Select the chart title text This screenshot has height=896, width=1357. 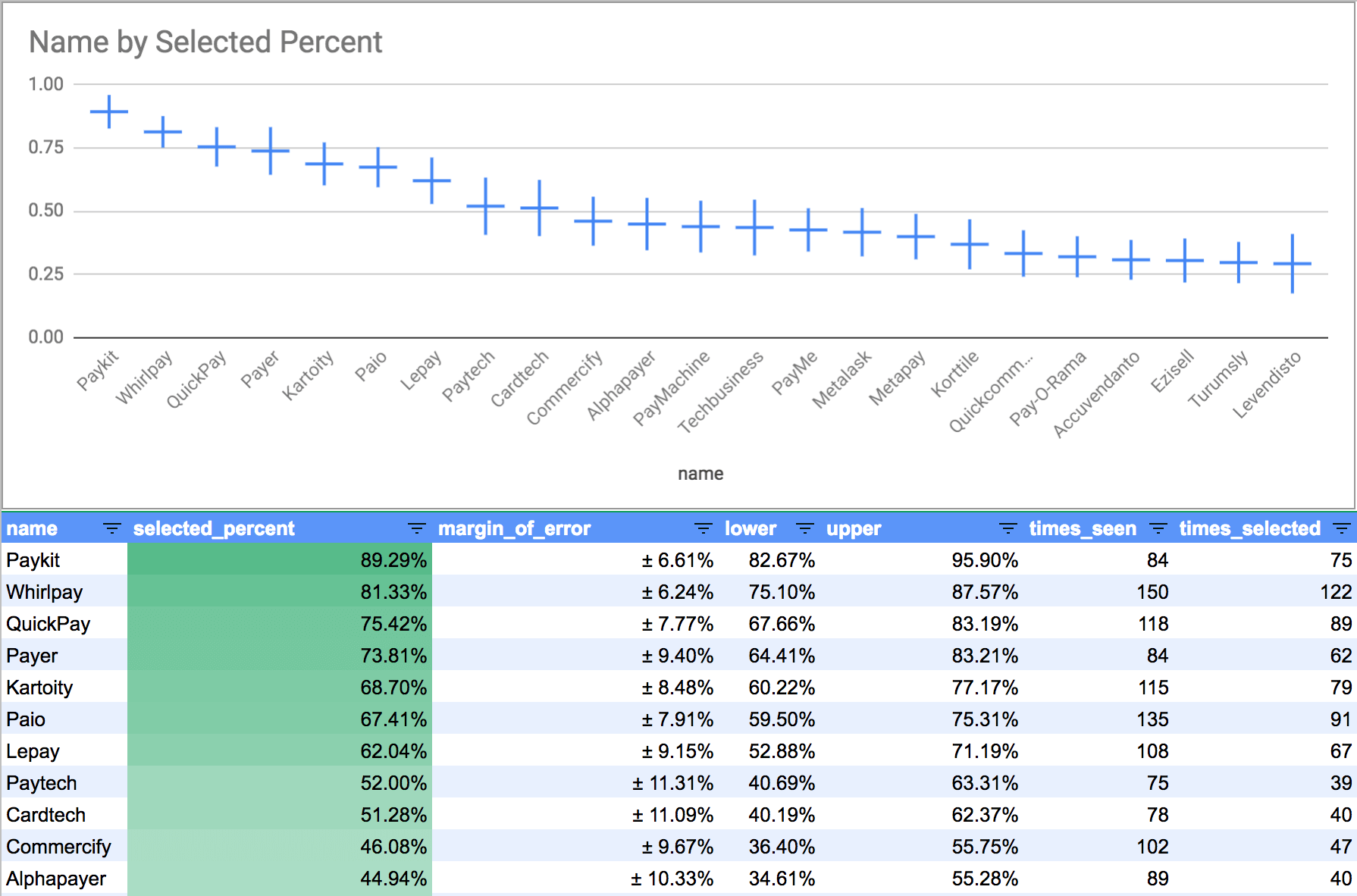click(205, 42)
